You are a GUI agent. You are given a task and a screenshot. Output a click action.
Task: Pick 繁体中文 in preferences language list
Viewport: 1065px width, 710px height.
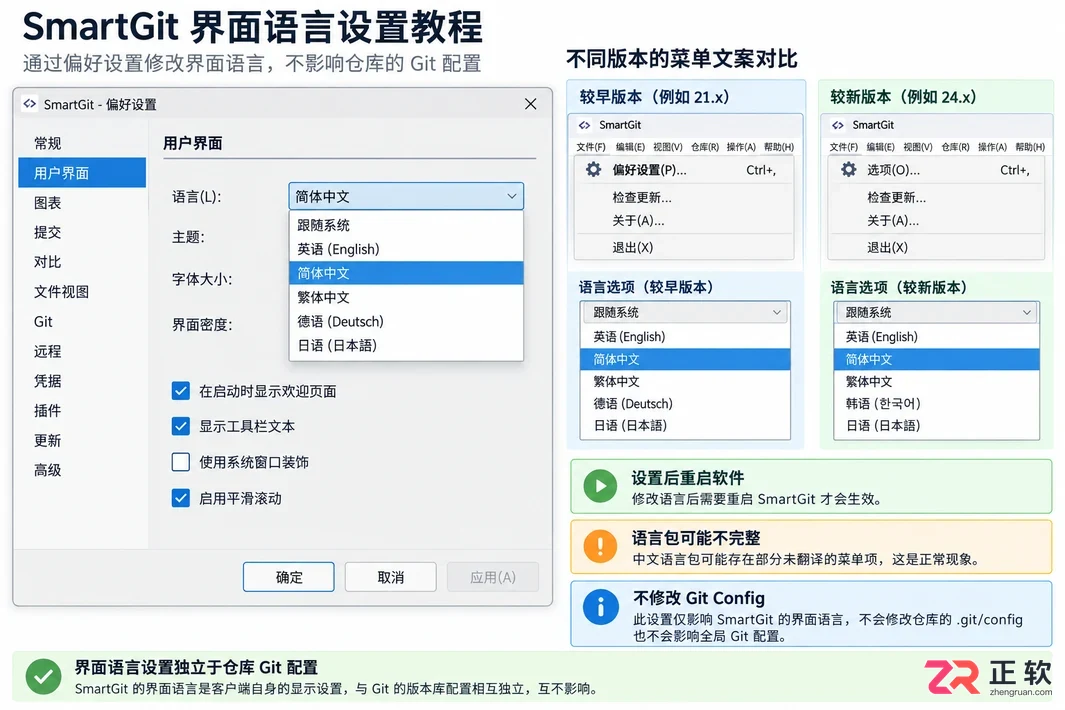coord(406,297)
